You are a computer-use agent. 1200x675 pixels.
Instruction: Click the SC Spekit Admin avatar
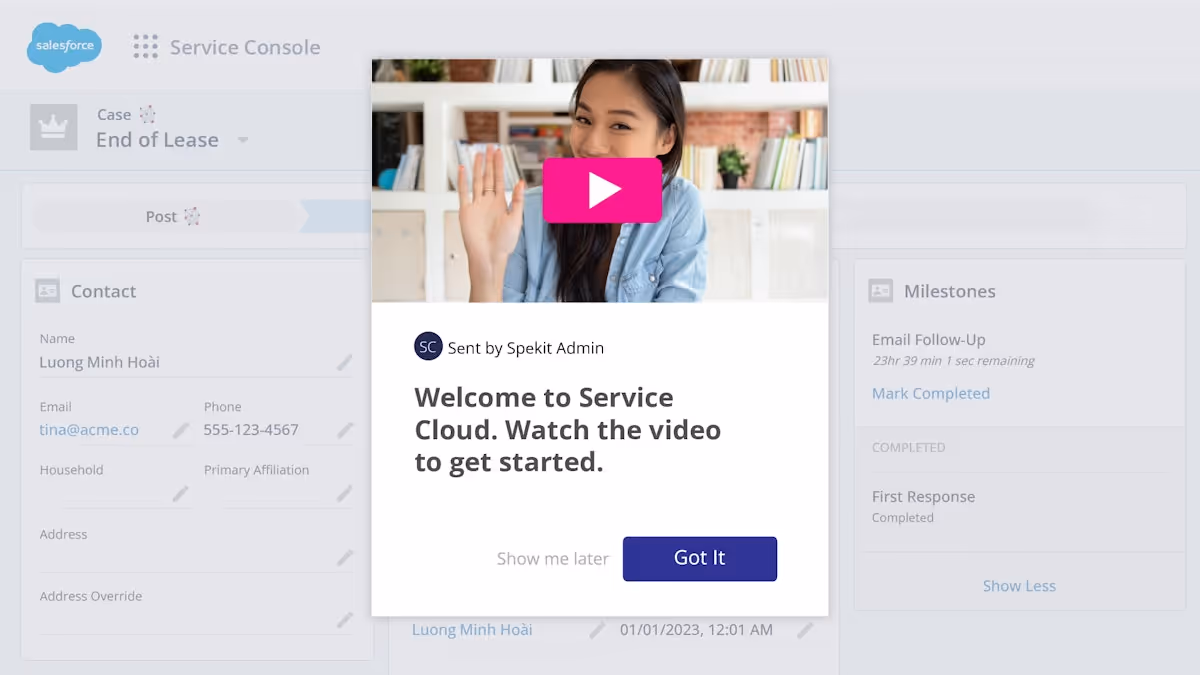click(x=428, y=347)
